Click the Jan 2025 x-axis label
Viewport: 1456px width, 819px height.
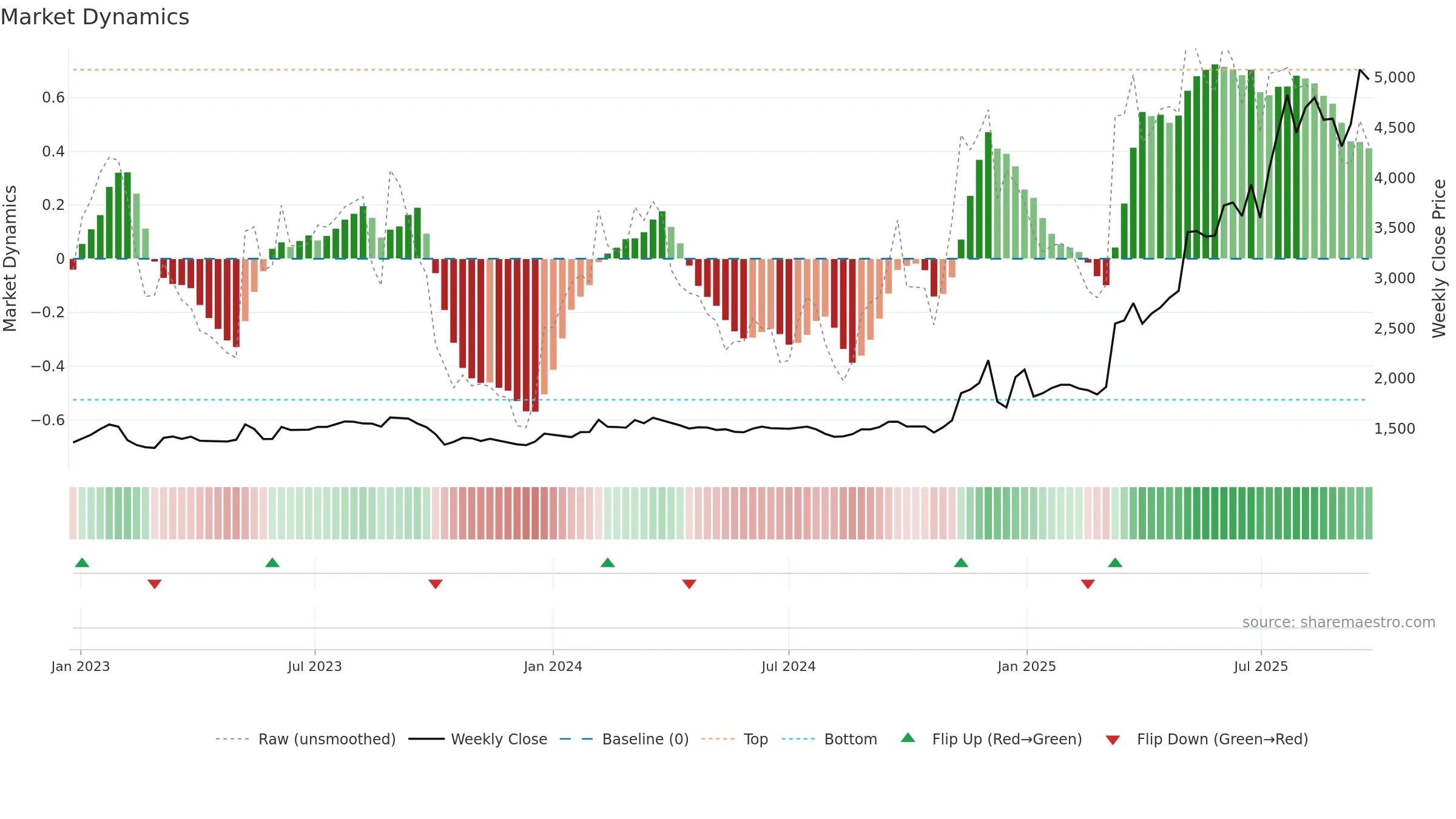(1027, 666)
